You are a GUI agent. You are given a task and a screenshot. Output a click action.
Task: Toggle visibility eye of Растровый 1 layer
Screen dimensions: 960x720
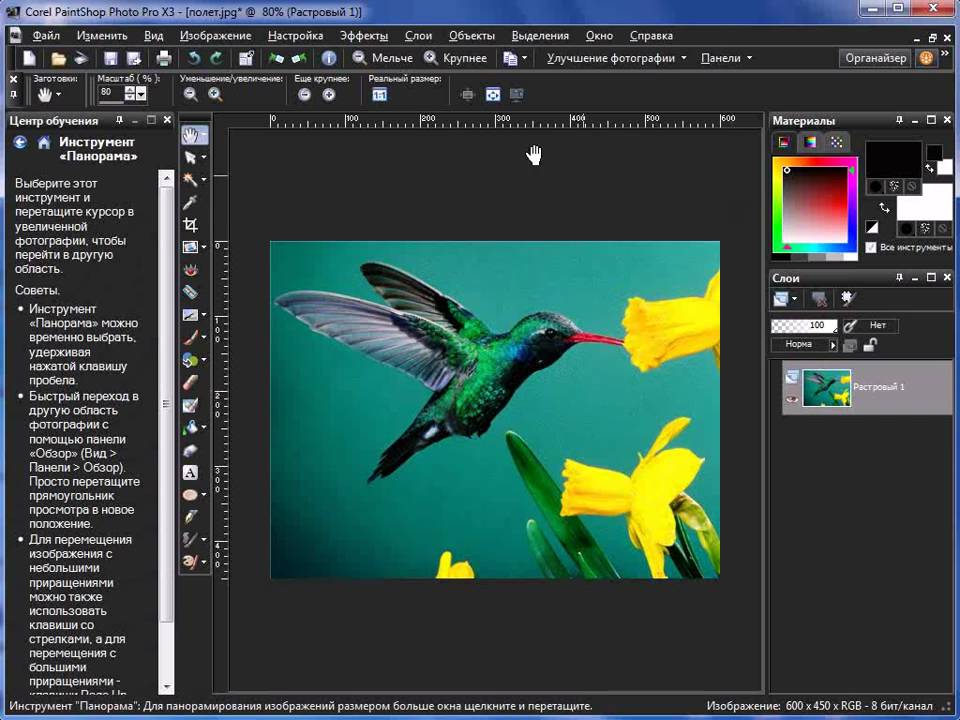[792, 399]
